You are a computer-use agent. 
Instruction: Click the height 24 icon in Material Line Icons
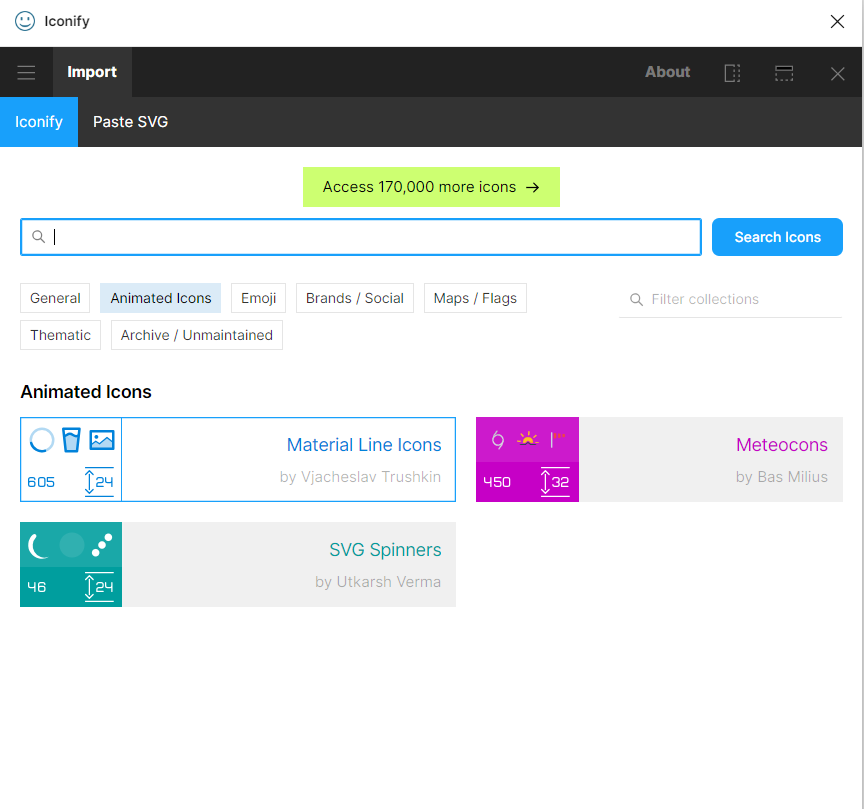pos(99,482)
